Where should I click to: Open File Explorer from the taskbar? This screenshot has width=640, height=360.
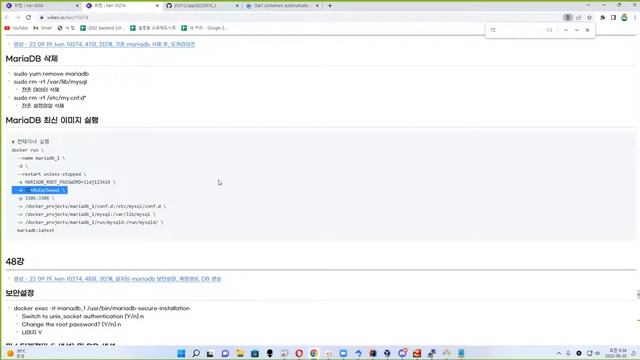point(240,353)
